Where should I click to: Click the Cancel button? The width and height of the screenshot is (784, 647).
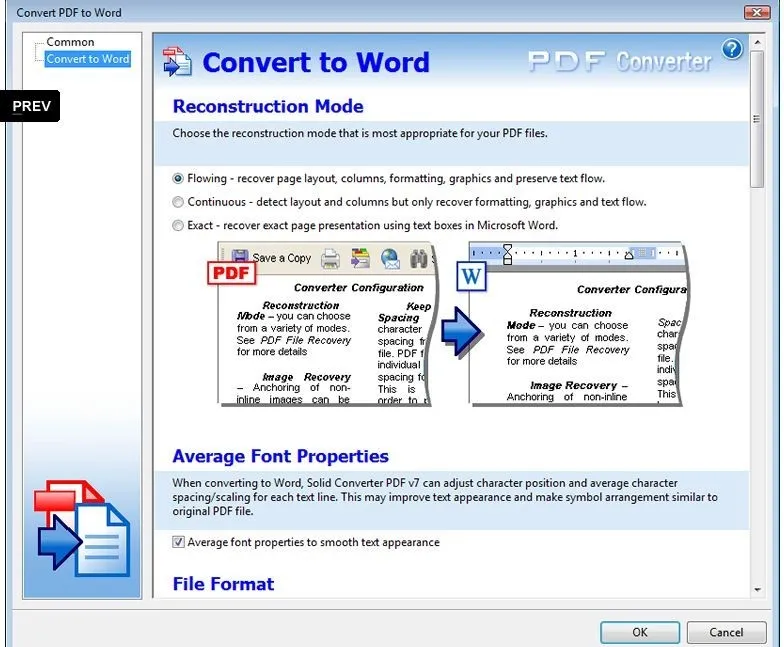tap(726, 632)
